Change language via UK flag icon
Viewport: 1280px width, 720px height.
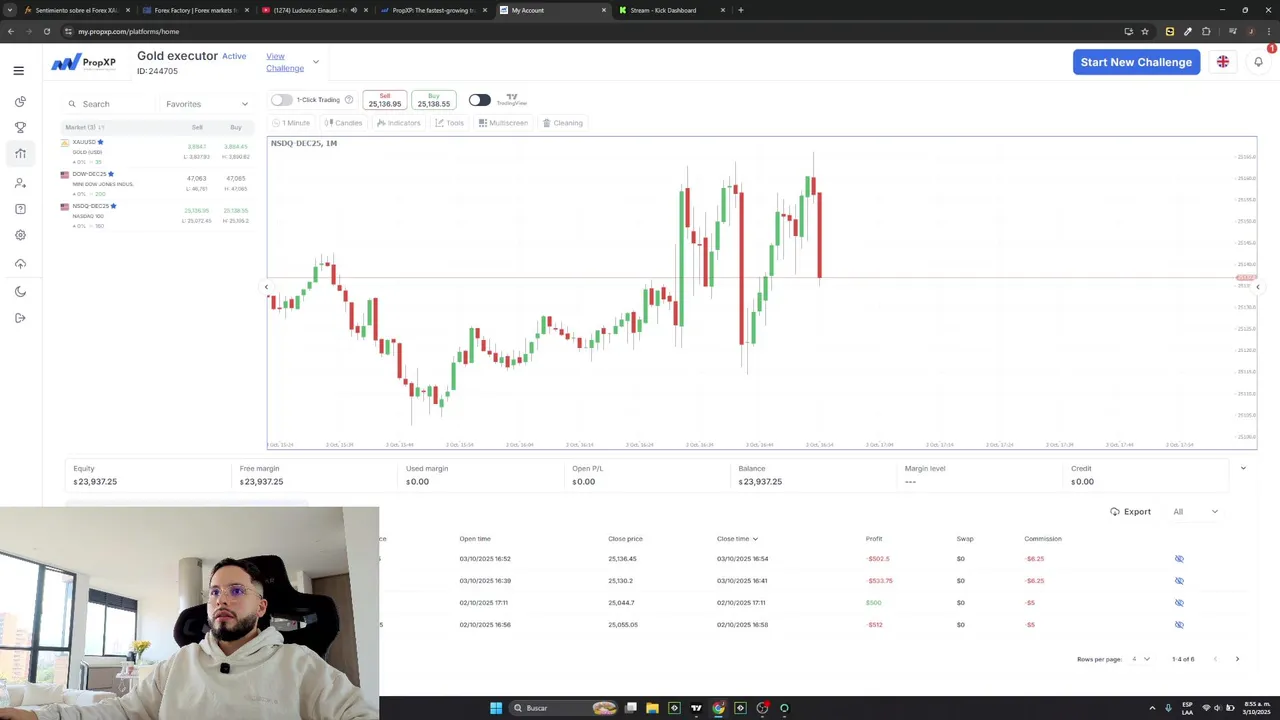tap(1222, 62)
